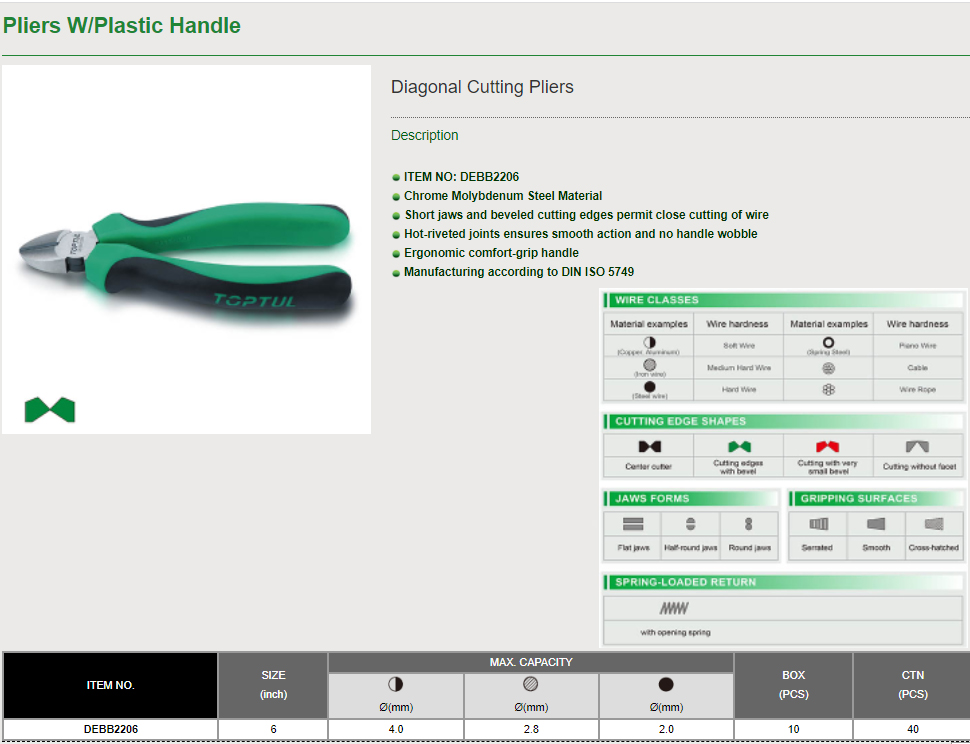The width and height of the screenshot is (970, 744).
Task: Click the Smooth gripping surface icon
Action: click(876, 524)
